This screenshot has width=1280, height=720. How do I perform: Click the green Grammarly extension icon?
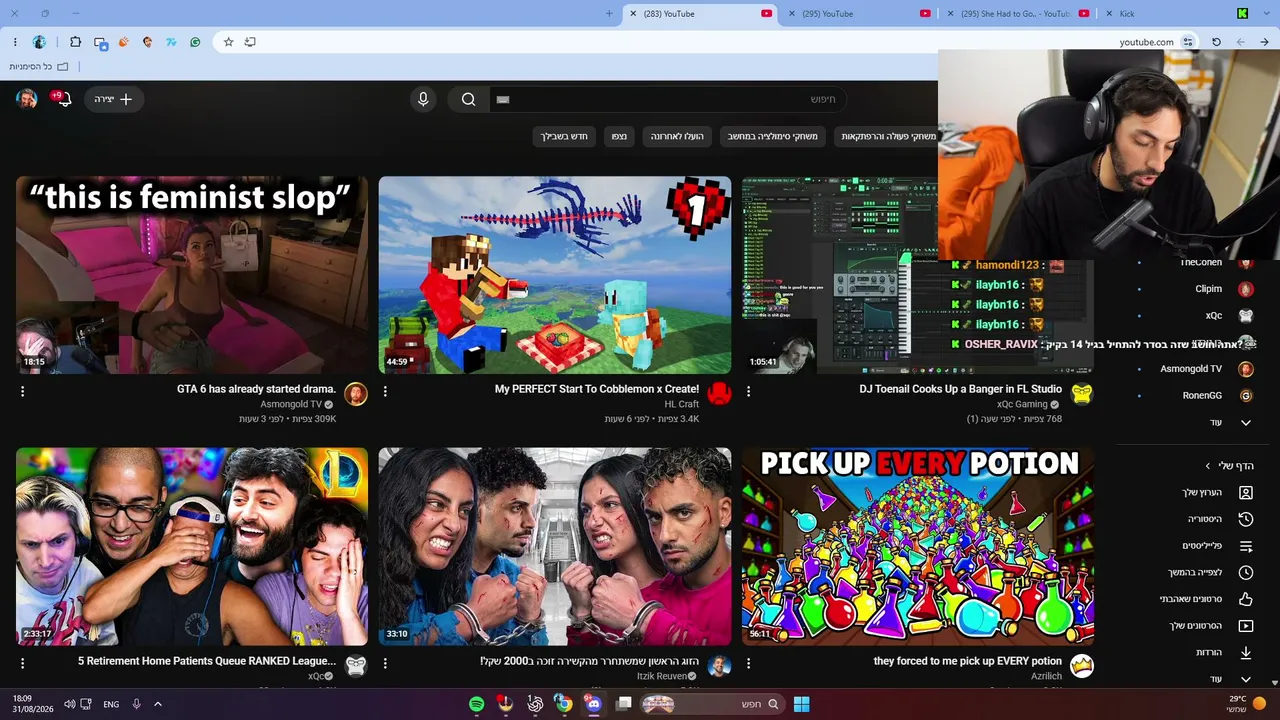coord(195,42)
